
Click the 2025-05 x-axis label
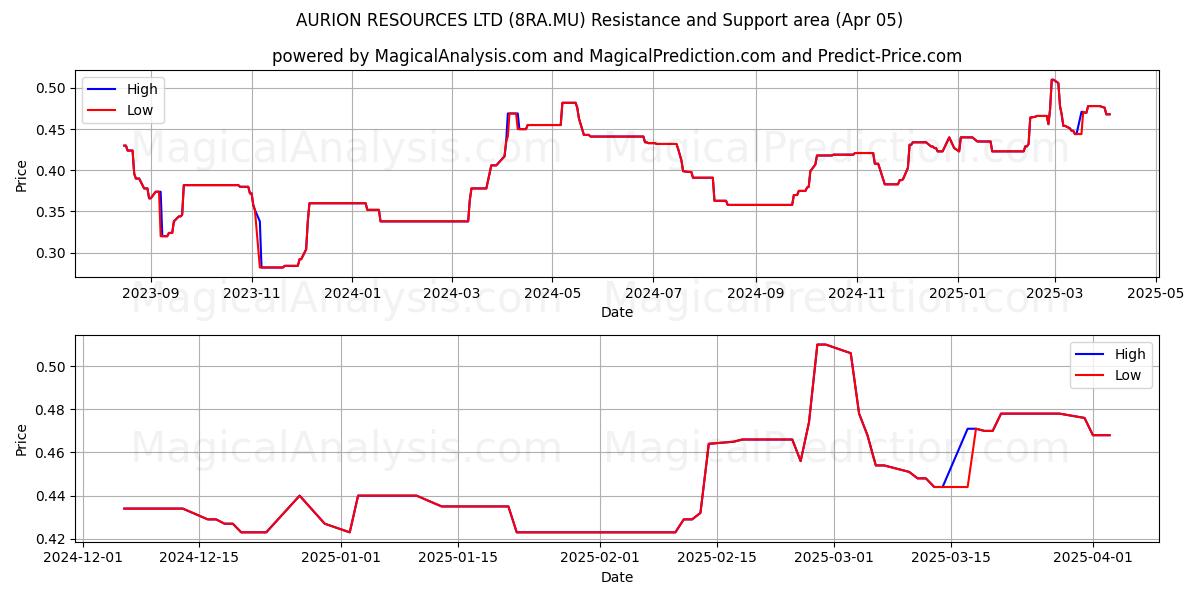1156,293
